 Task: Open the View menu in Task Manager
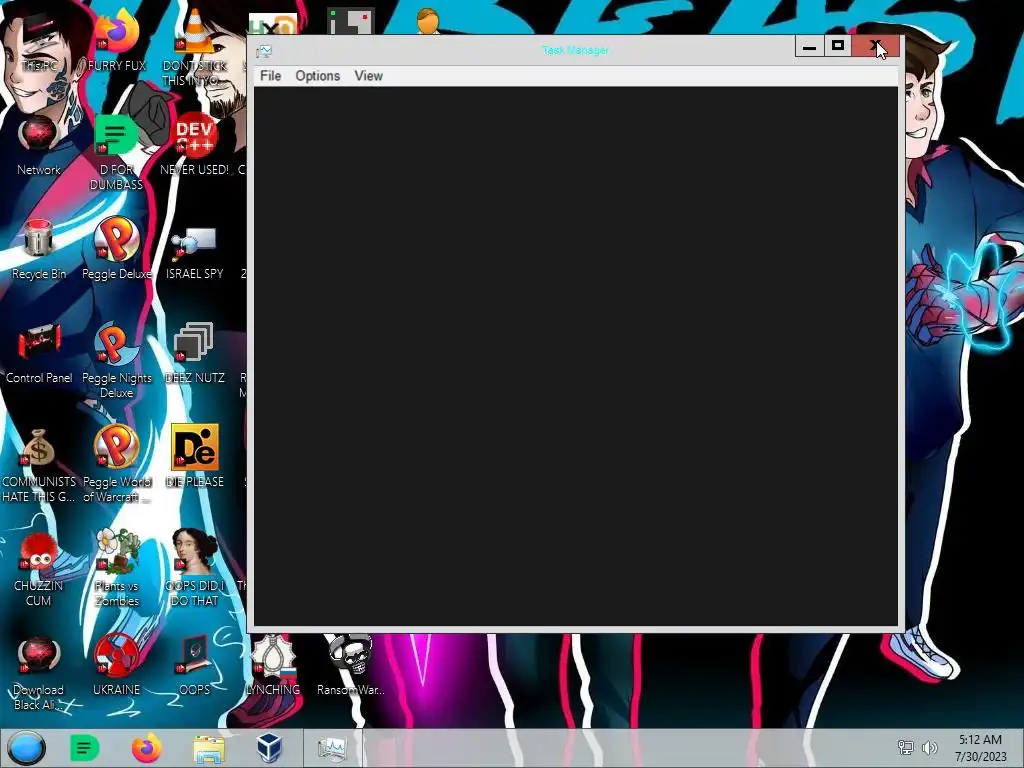[368, 76]
